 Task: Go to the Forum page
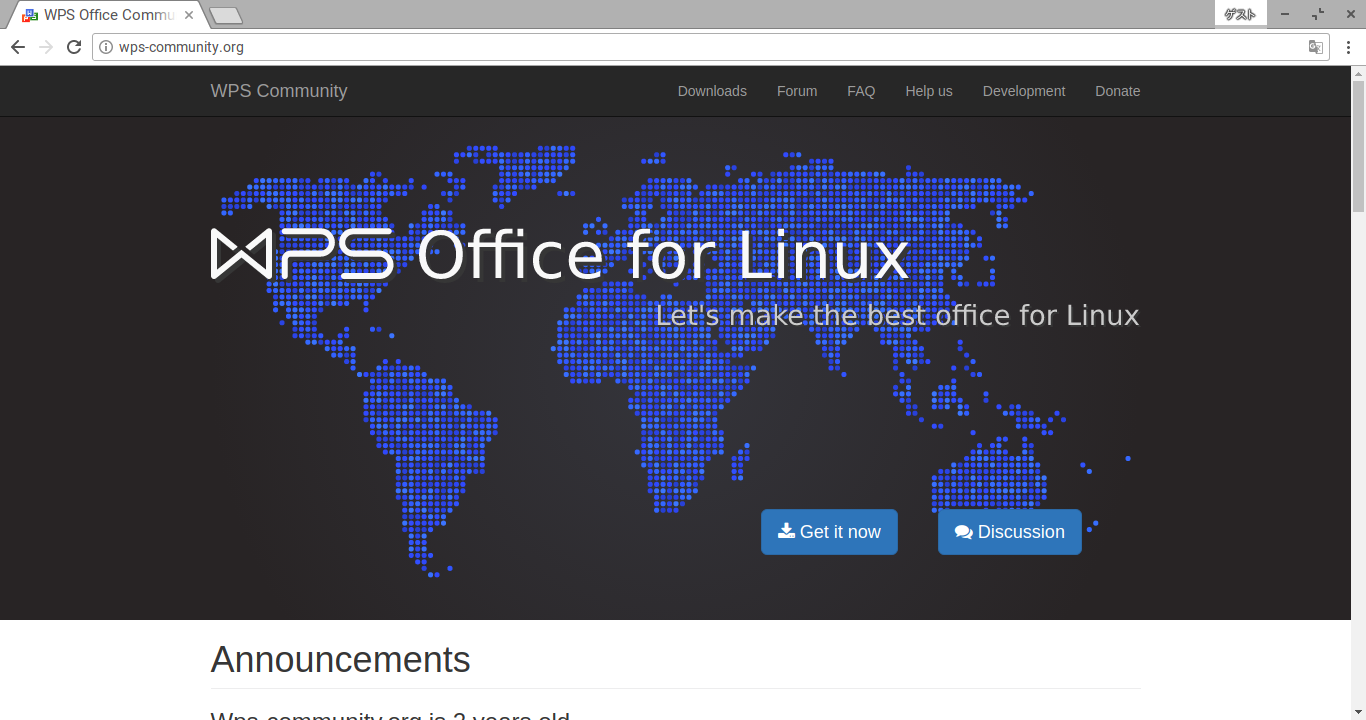[797, 91]
